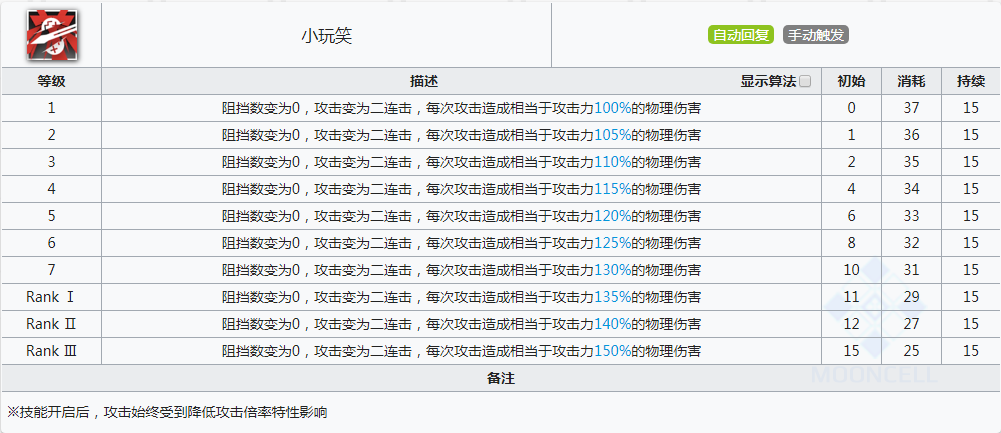Click the 描述 column header
This screenshot has height=433, width=1001.
point(424,81)
